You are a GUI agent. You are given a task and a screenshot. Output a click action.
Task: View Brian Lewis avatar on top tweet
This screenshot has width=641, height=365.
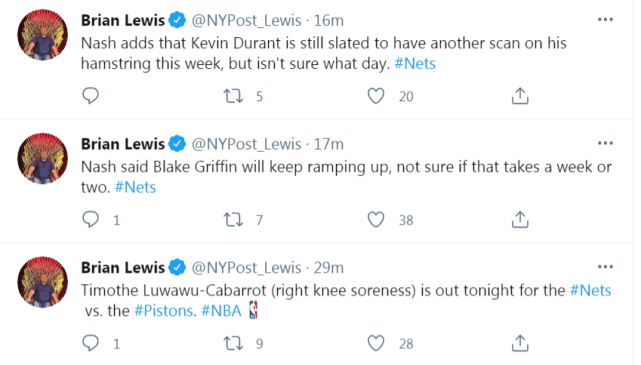43,35
